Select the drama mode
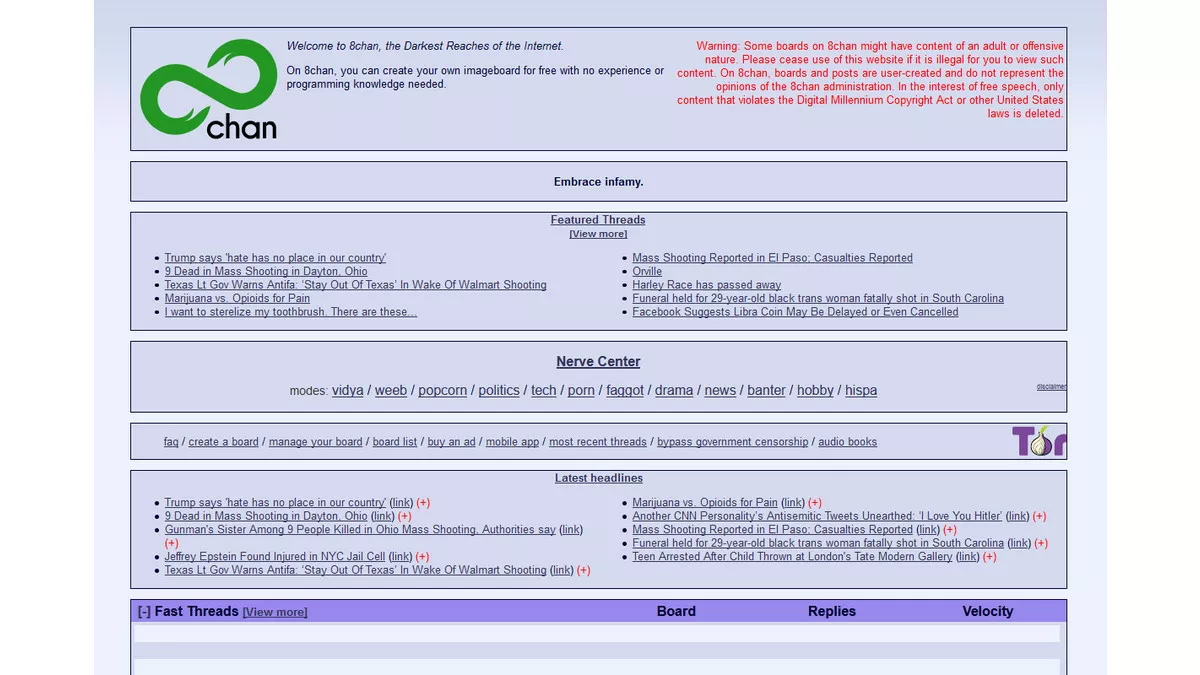 click(674, 391)
